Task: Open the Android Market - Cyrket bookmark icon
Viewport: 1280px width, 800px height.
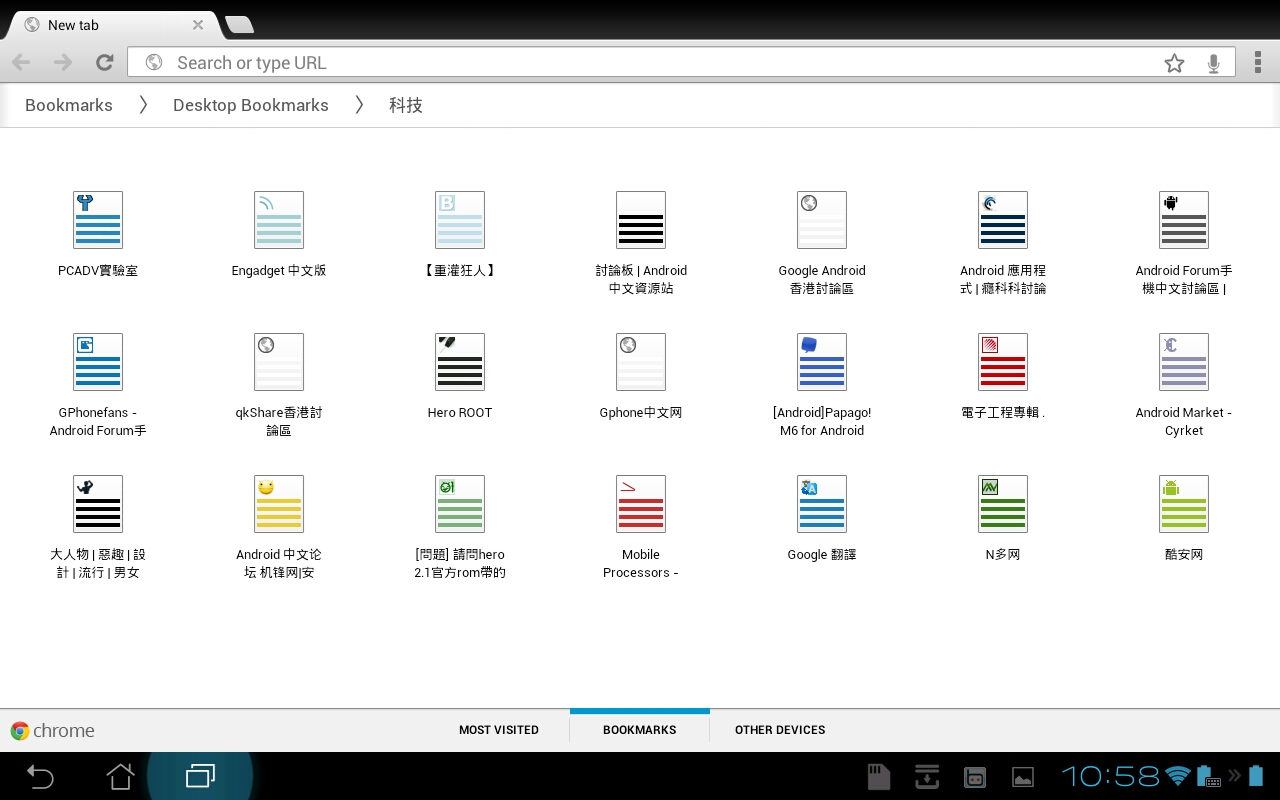Action: (x=1184, y=362)
